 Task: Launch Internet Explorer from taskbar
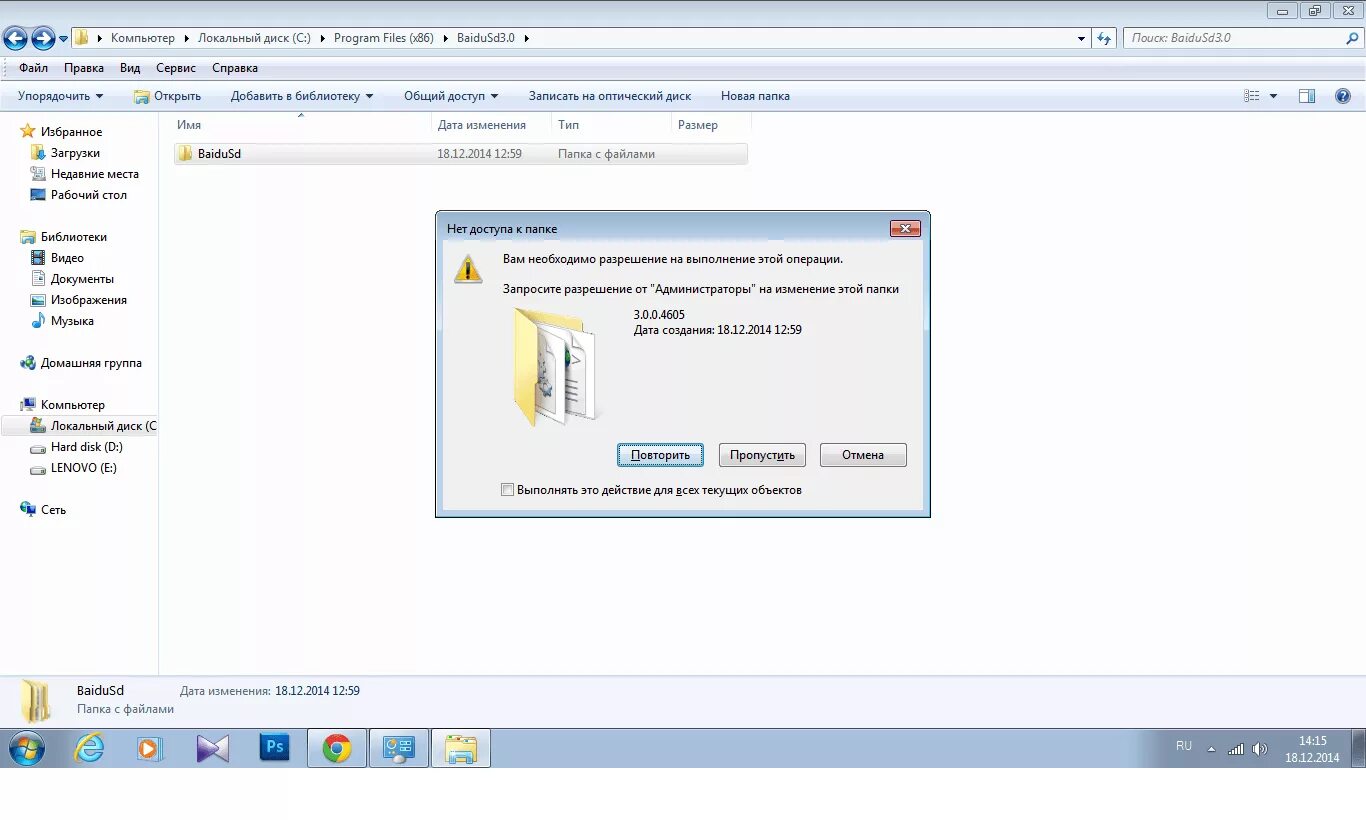(89, 748)
